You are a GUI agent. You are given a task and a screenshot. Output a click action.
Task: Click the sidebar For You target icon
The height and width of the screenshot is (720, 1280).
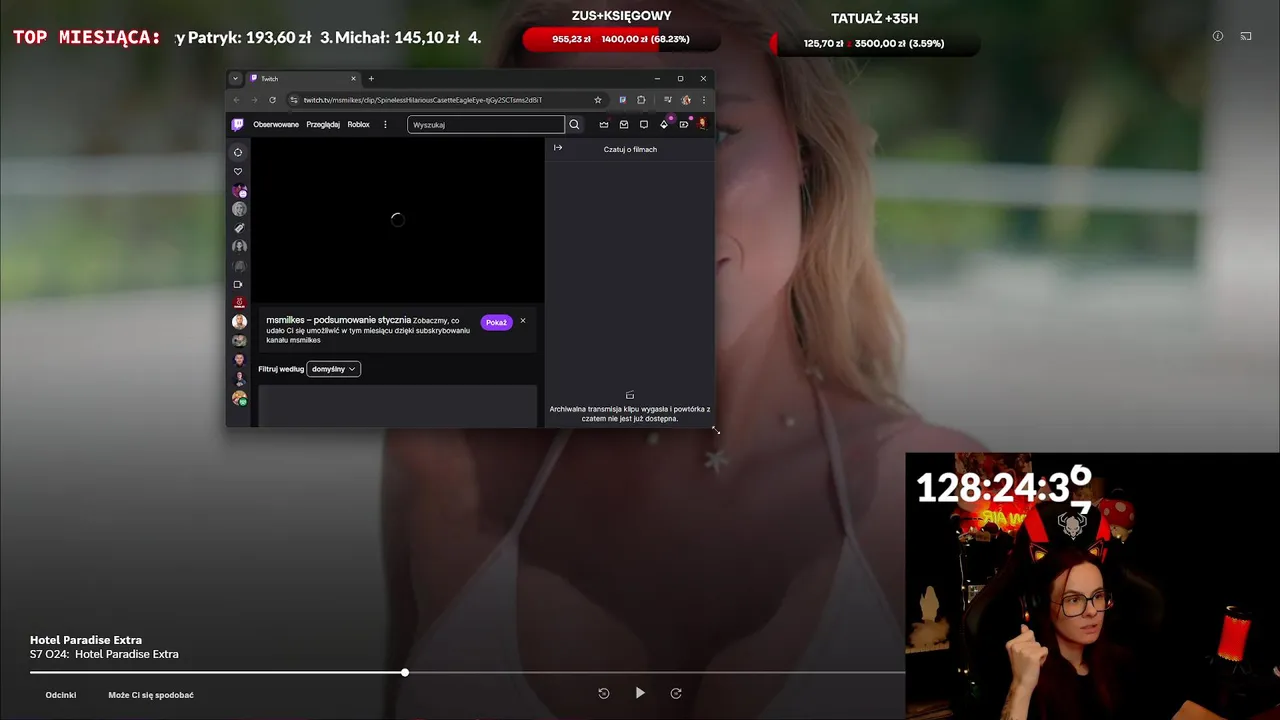click(x=238, y=152)
